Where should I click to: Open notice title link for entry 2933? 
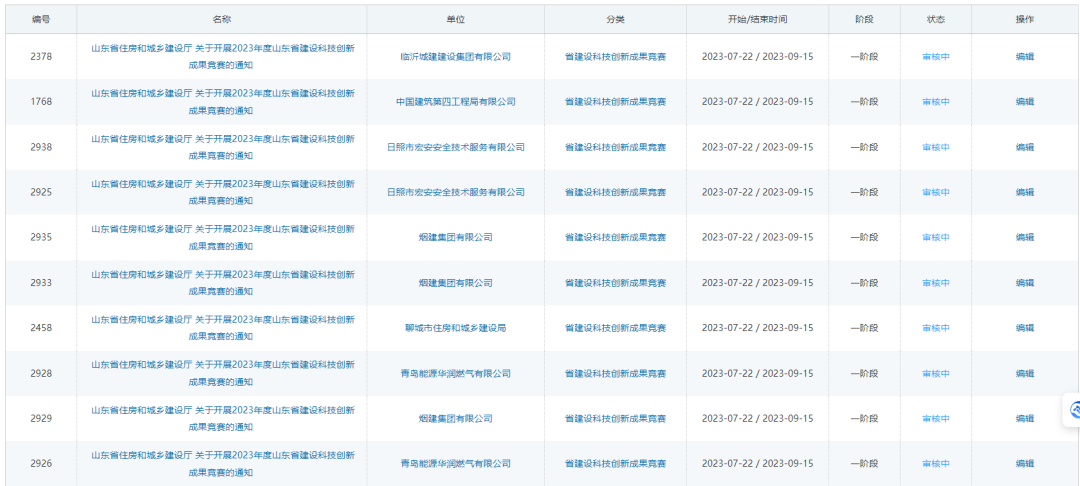pos(222,282)
